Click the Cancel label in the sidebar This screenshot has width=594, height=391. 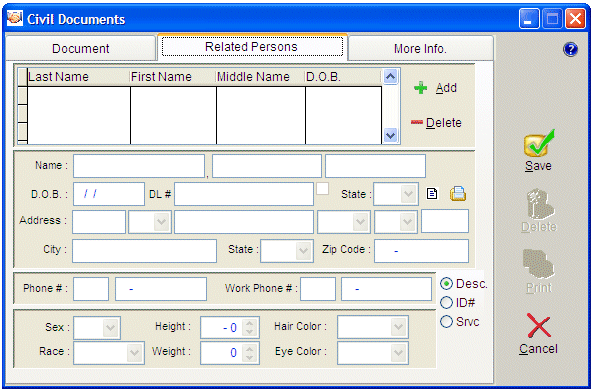click(x=538, y=349)
